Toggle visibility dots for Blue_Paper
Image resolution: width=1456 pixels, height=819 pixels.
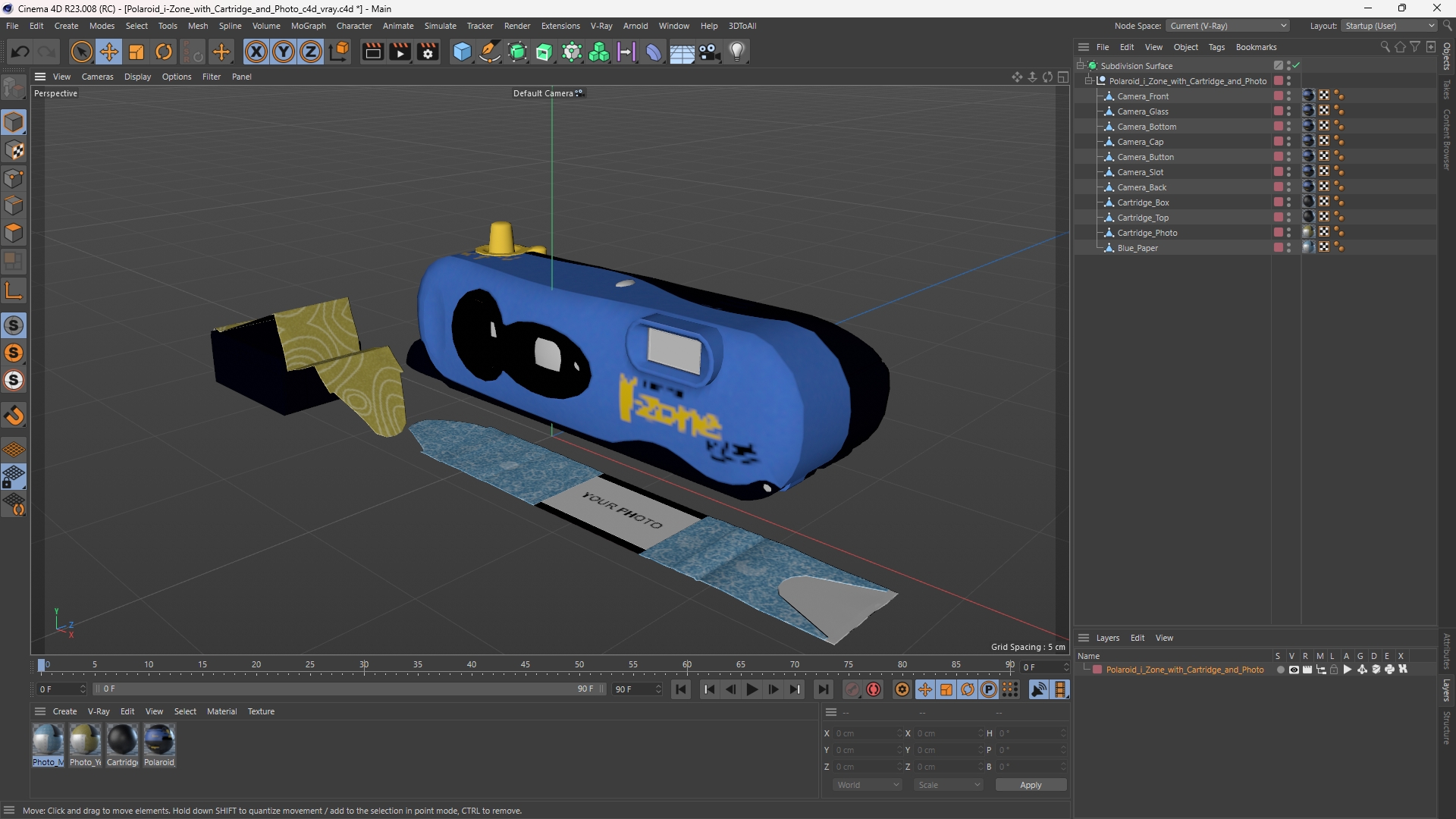[1288, 248]
